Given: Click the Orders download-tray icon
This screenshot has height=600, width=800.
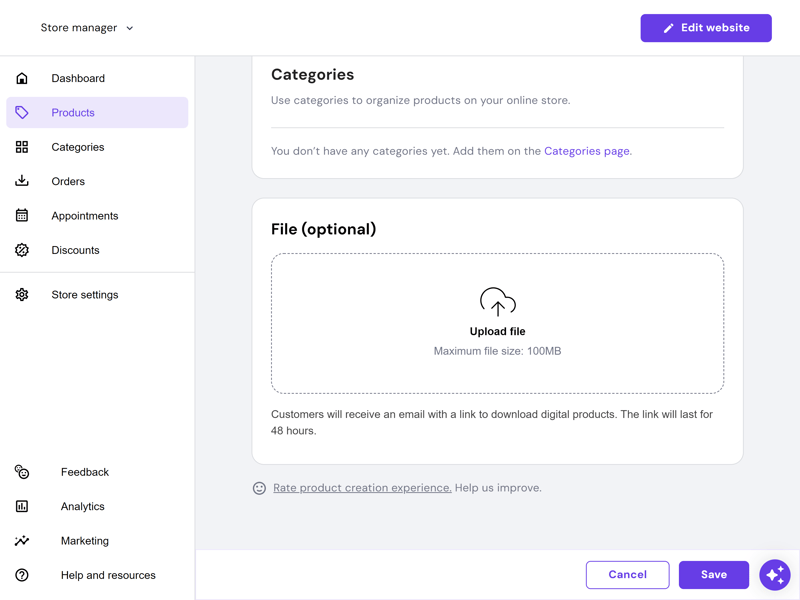Looking at the screenshot, I should (x=21, y=181).
